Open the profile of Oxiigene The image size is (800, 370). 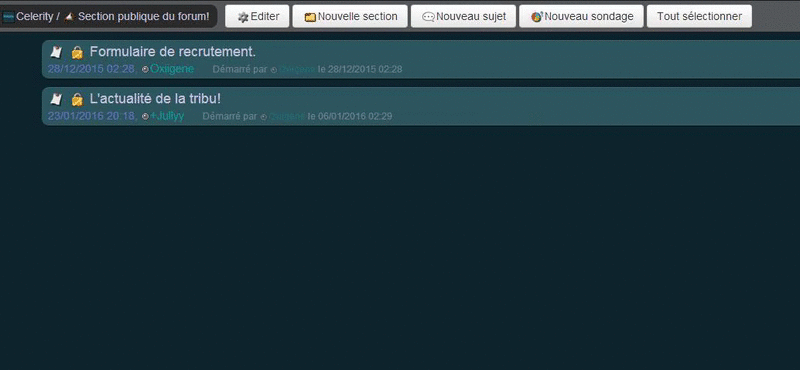tap(172, 69)
